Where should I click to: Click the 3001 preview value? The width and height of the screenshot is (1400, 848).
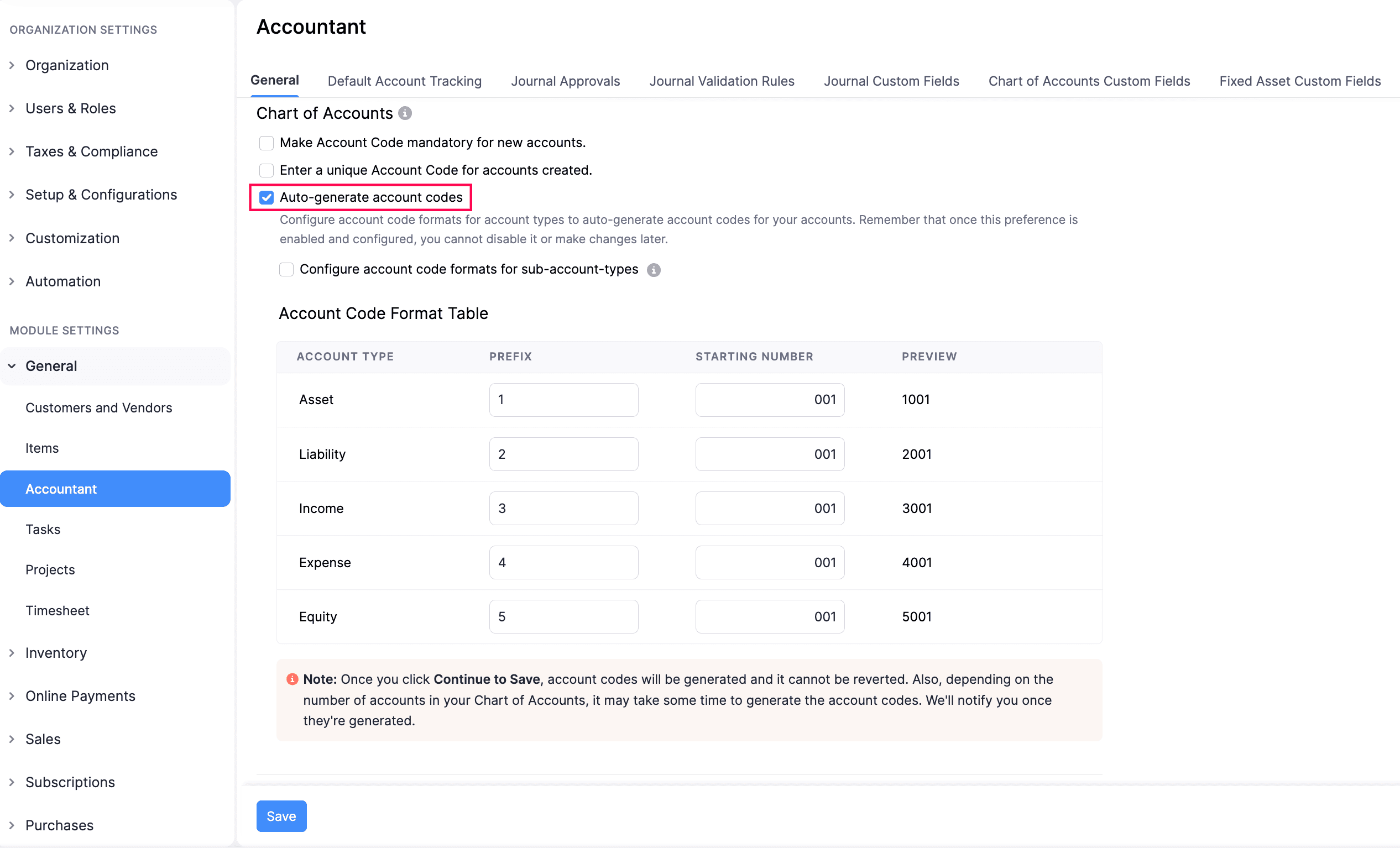(917, 509)
